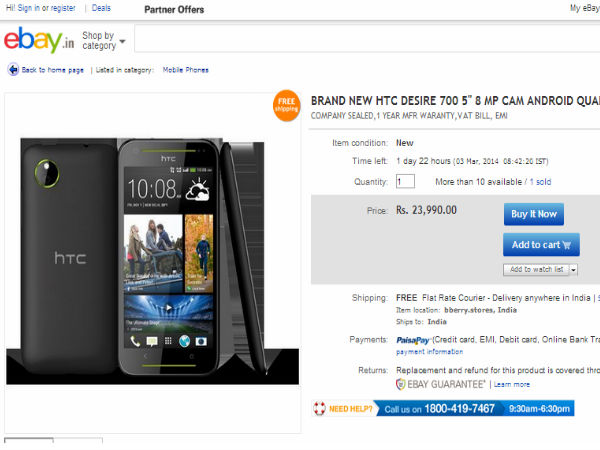Open the Partner Offers menu item
This screenshot has height=450, width=600.
click(173, 10)
